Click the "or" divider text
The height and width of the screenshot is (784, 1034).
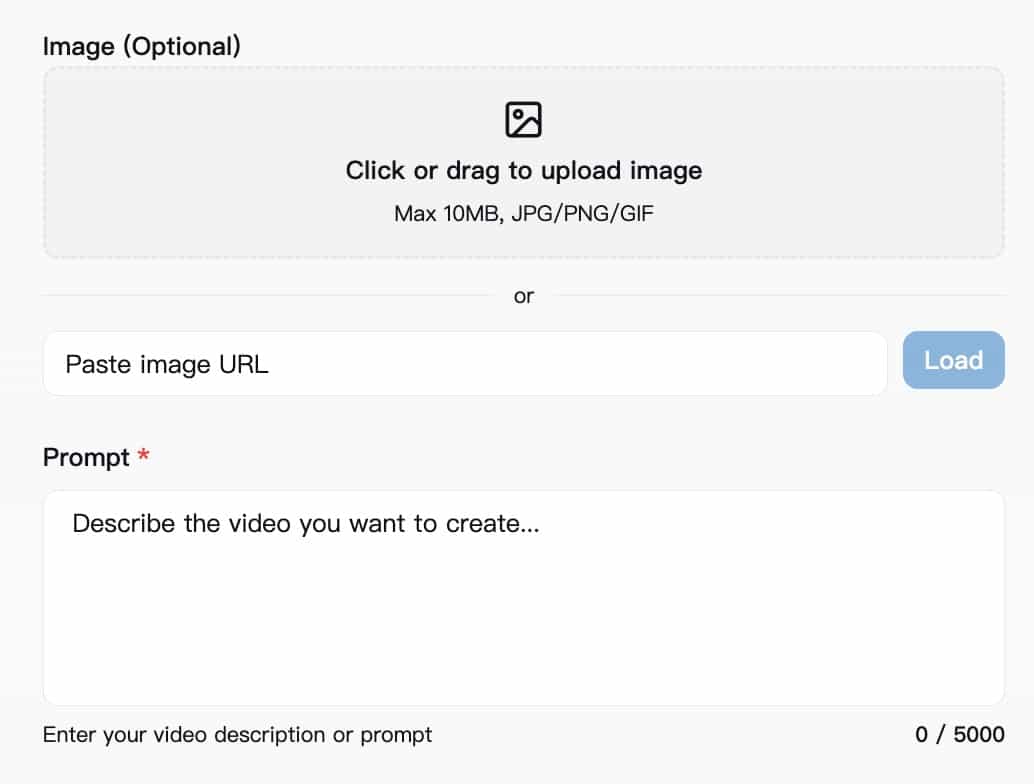click(x=523, y=296)
